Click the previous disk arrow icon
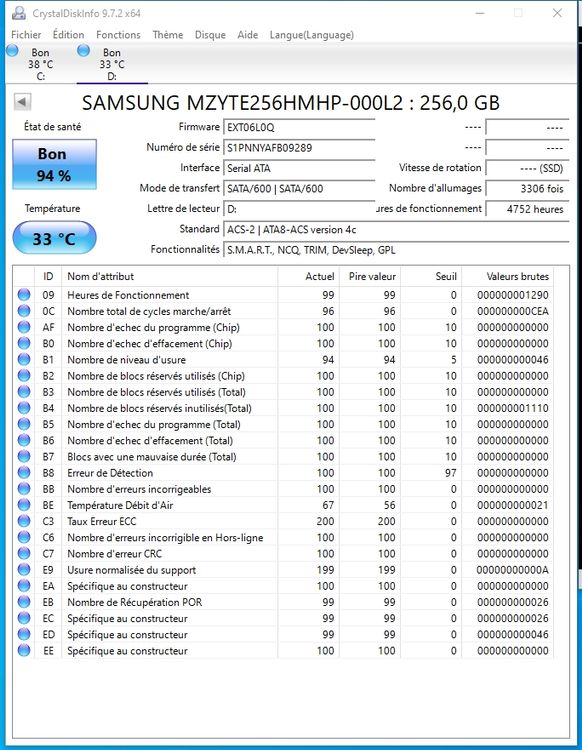The width and height of the screenshot is (582, 750). [x=22, y=101]
